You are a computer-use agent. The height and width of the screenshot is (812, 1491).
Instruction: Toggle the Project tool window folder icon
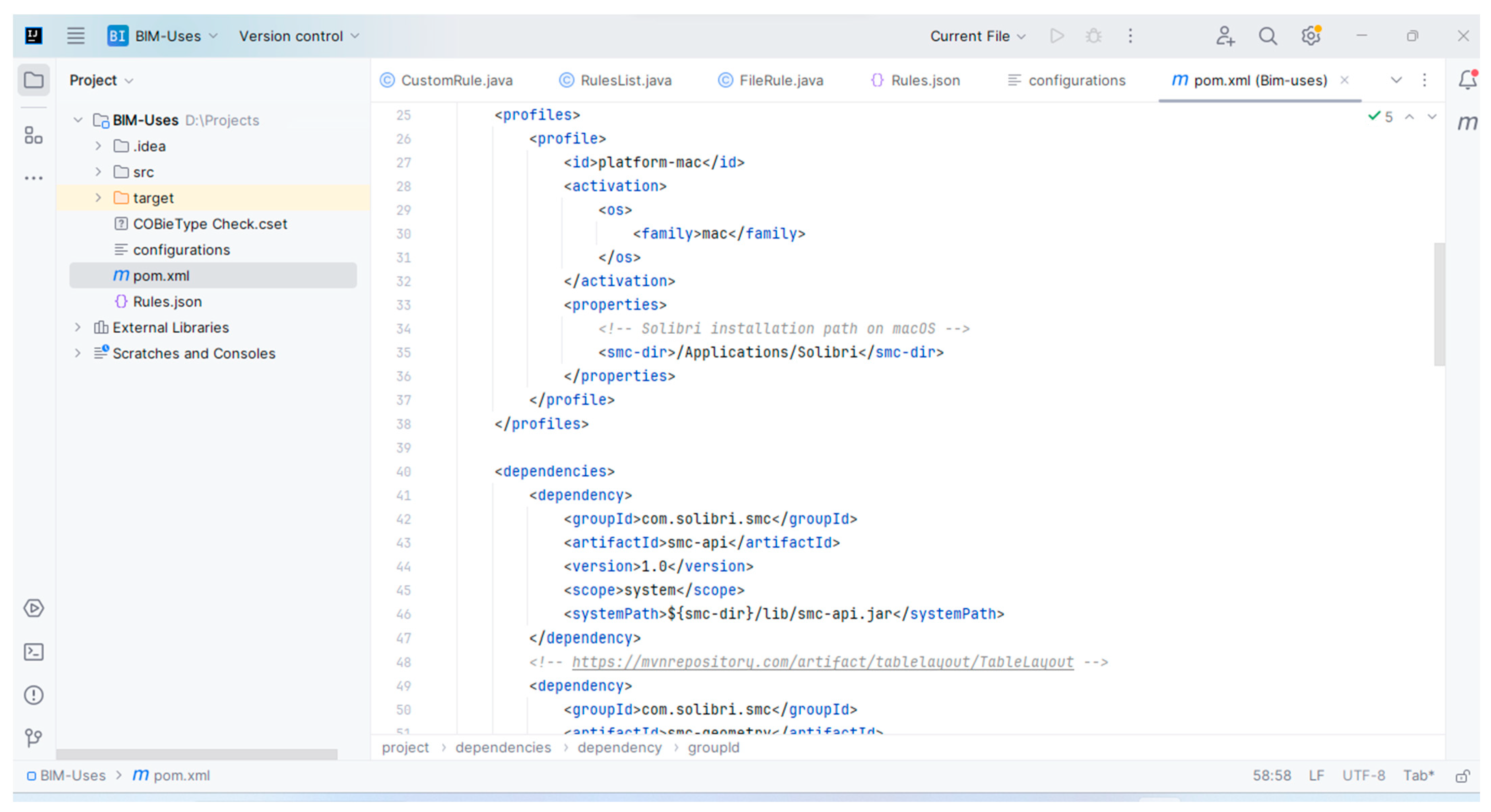click(34, 80)
